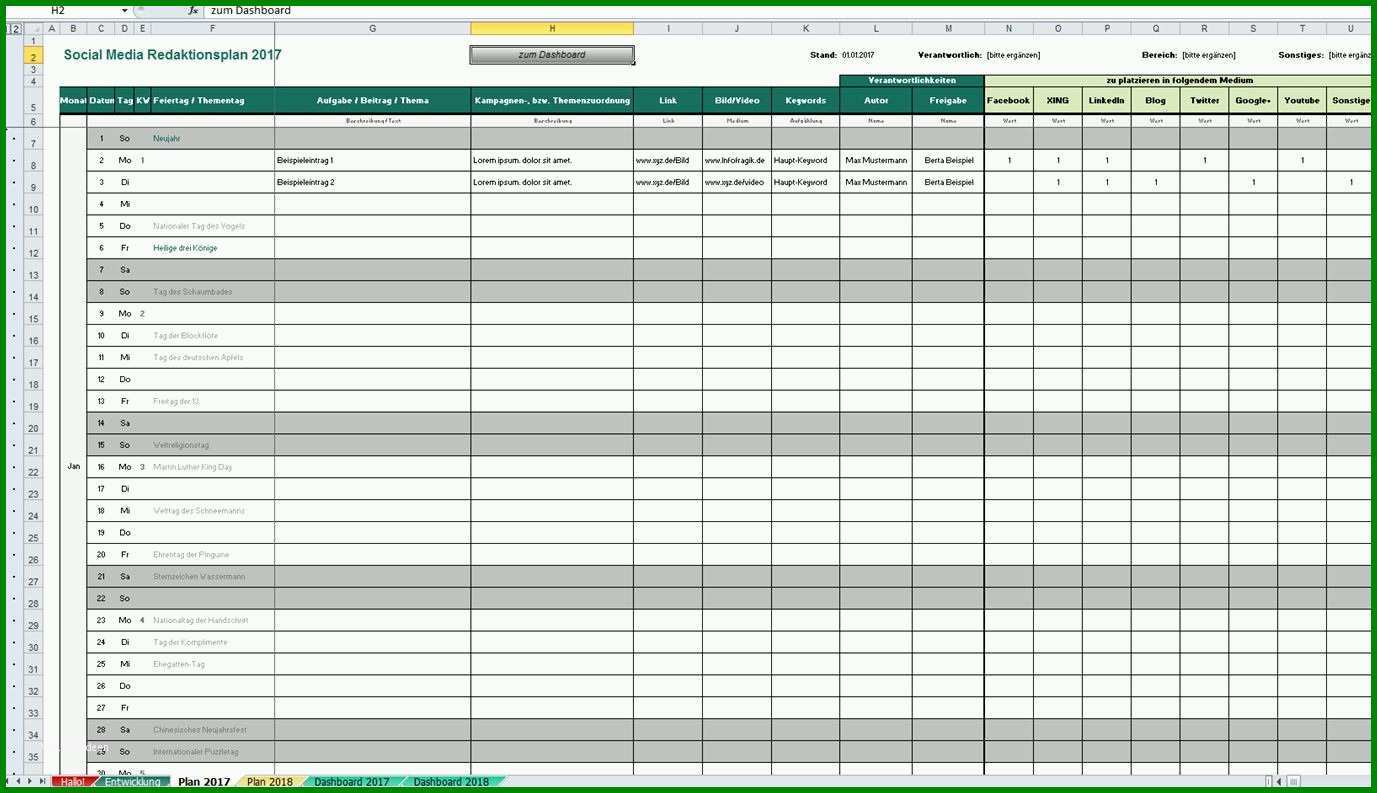This screenshot has height=793, width=1377.
Task: Jump to the last sheet tab arrow
Action: 43,781
